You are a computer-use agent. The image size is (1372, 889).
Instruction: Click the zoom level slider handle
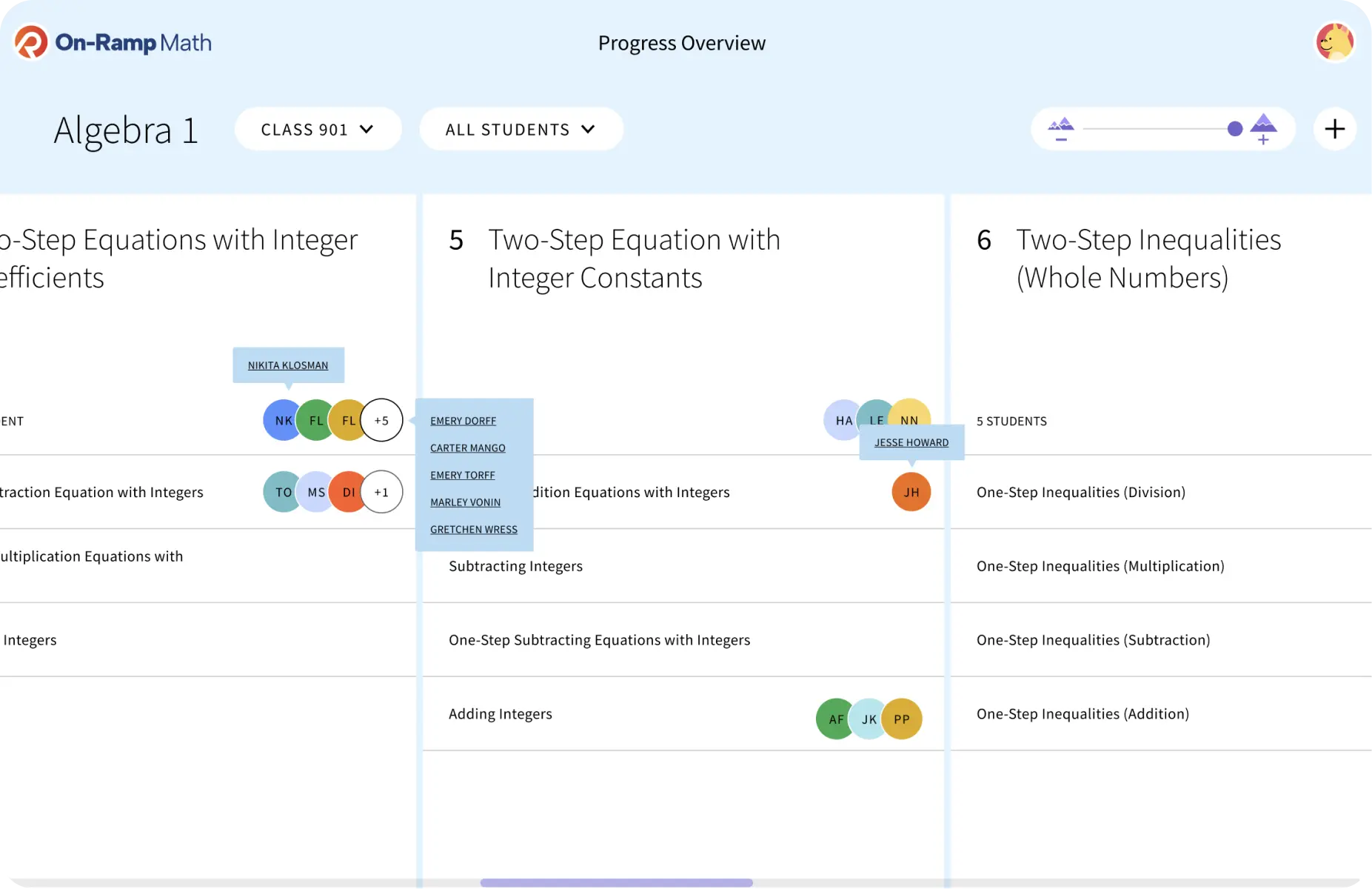tap(1234, 129)
